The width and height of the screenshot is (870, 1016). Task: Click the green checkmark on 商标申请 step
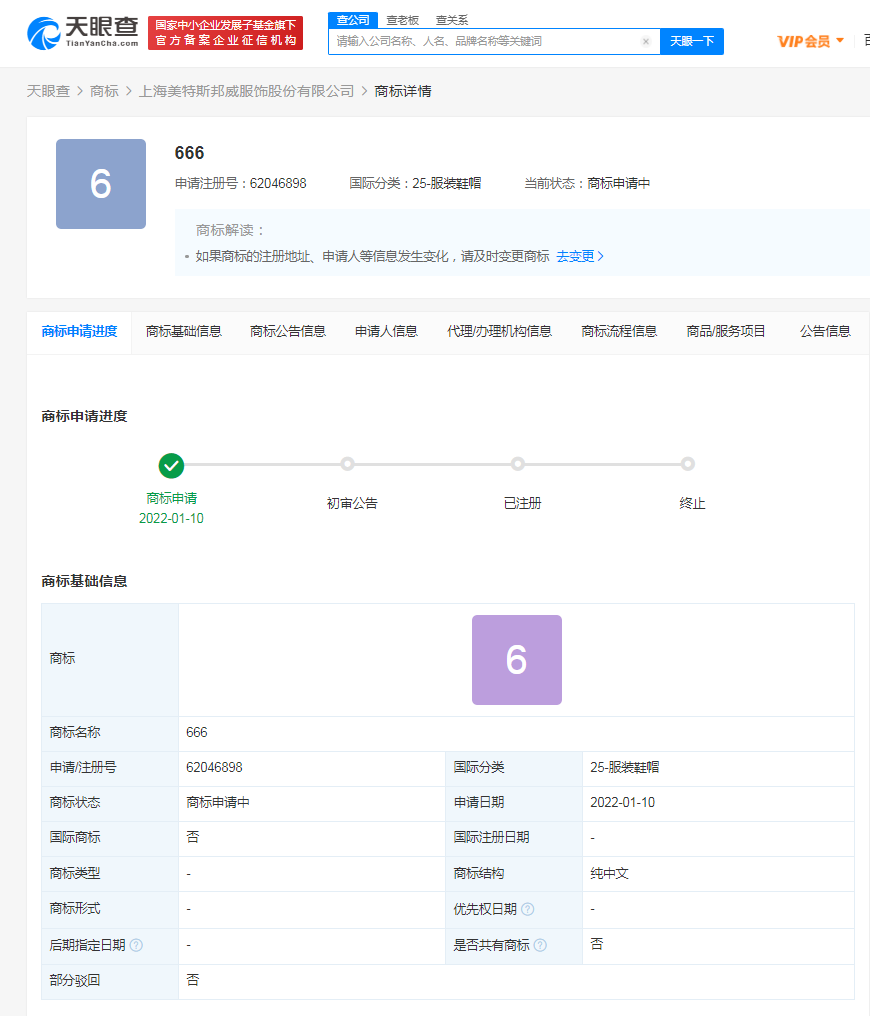(x=170, y=465)
